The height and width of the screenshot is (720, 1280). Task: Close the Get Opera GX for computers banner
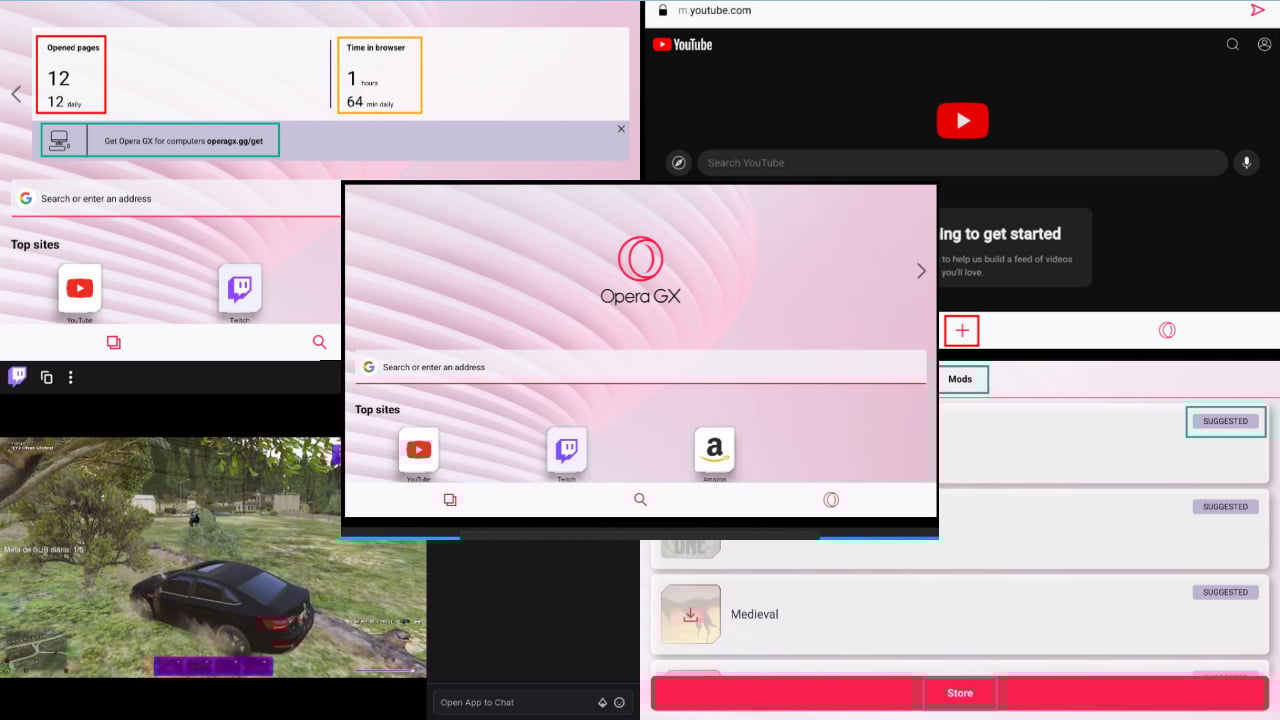621,129
